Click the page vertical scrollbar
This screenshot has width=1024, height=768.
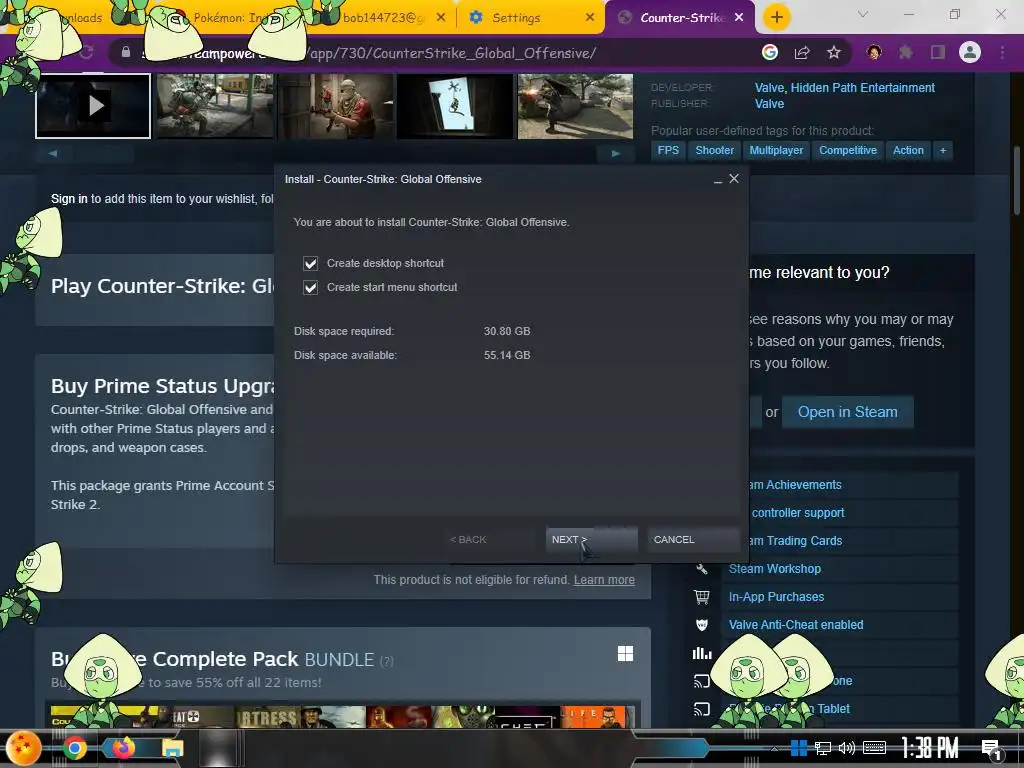point(1017,180)
